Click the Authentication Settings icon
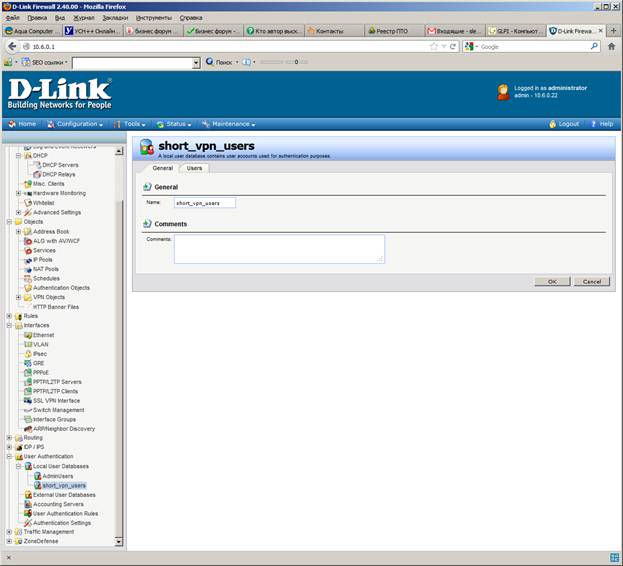The height and width of the screenshot is (566, 623). tap(28, 523)
